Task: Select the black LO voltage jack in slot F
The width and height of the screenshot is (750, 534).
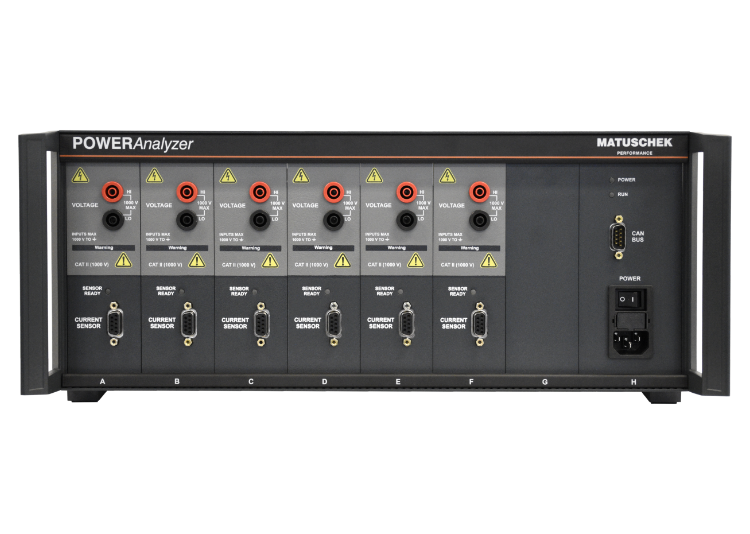Action: click(x=479, y=220)
